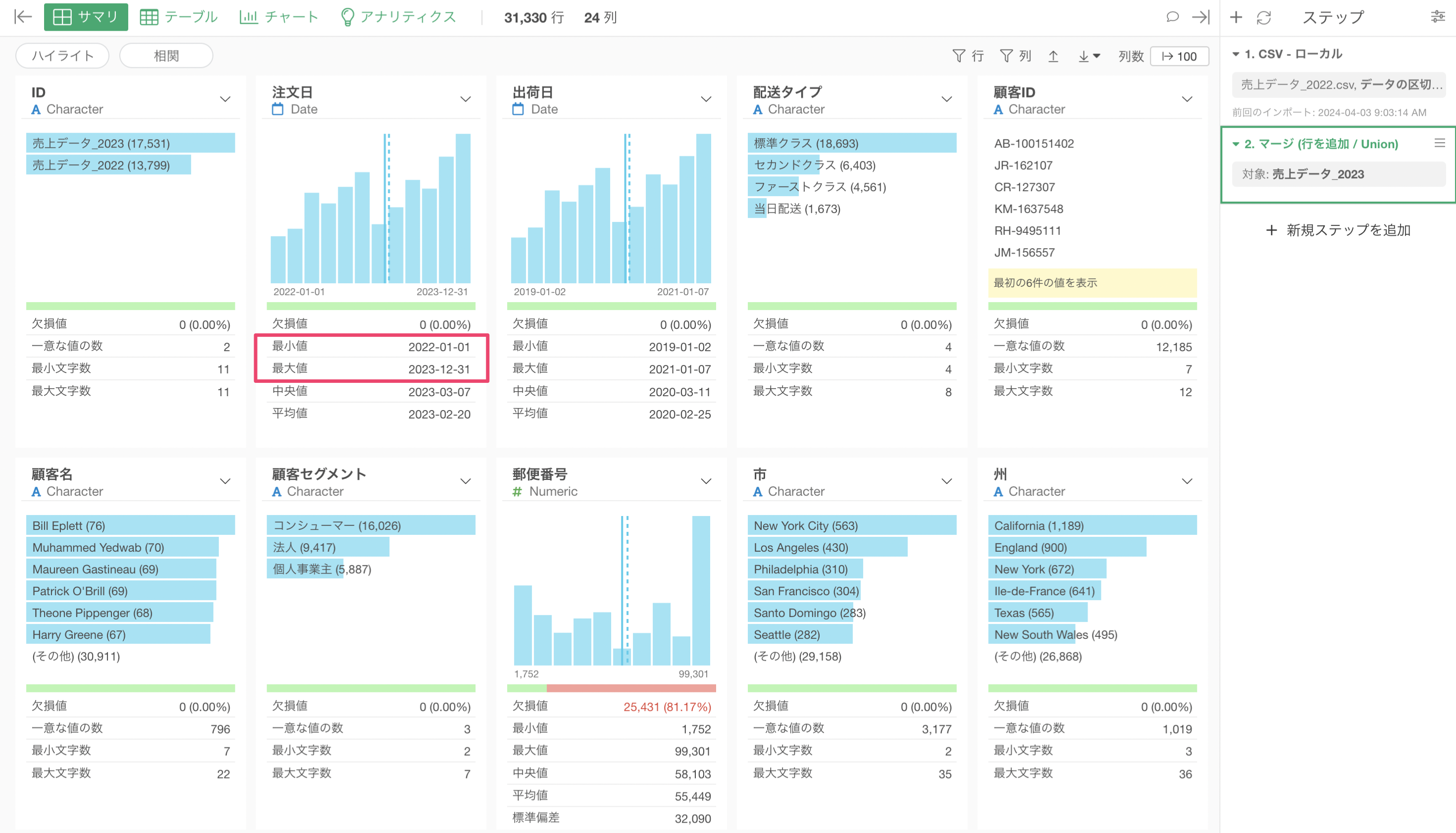Click 注文日 calendar Date type icon
Viewport: 1456px width, 833px height.
[277, 108]
